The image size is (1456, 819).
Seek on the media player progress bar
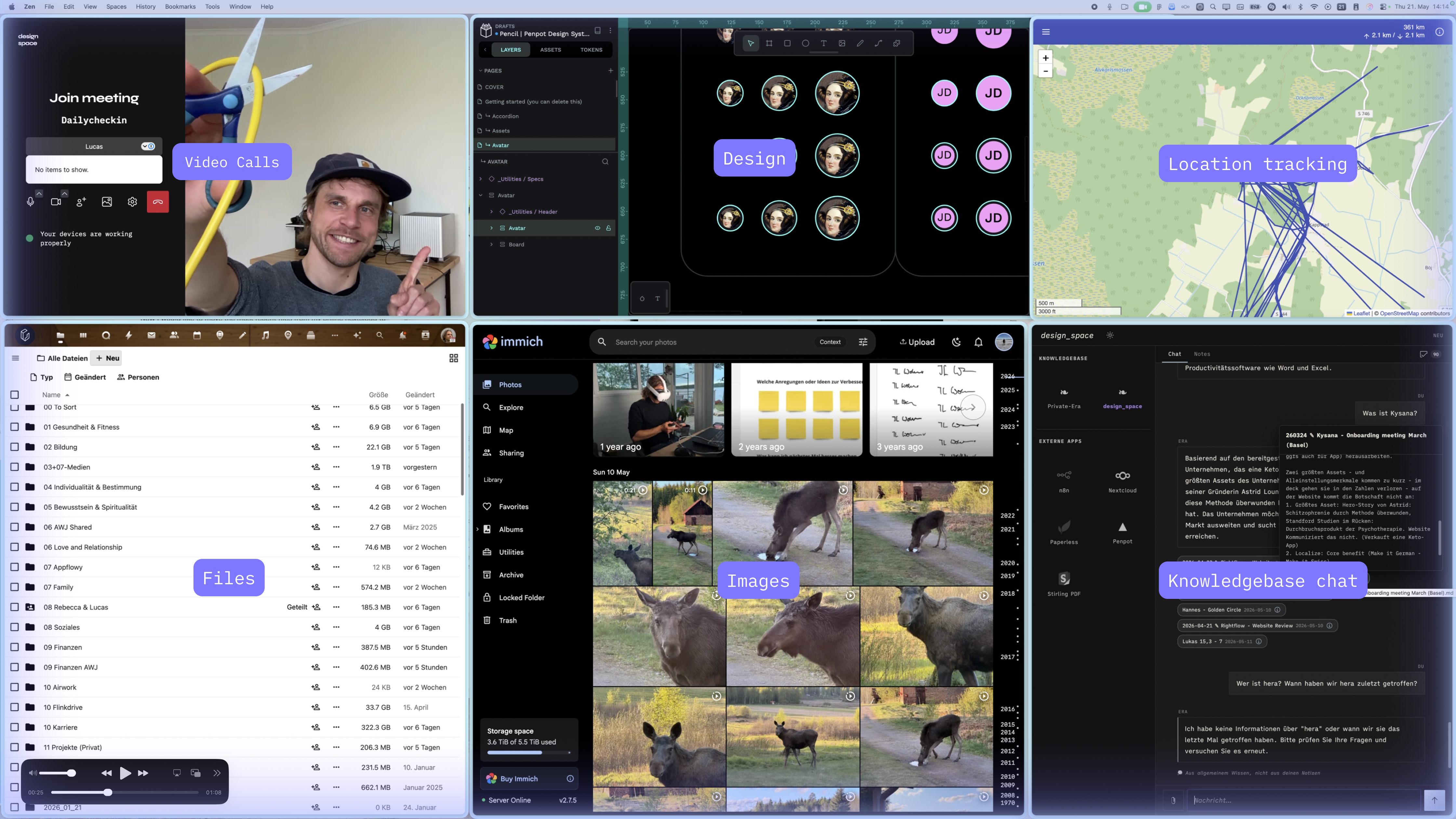(125, 792)
